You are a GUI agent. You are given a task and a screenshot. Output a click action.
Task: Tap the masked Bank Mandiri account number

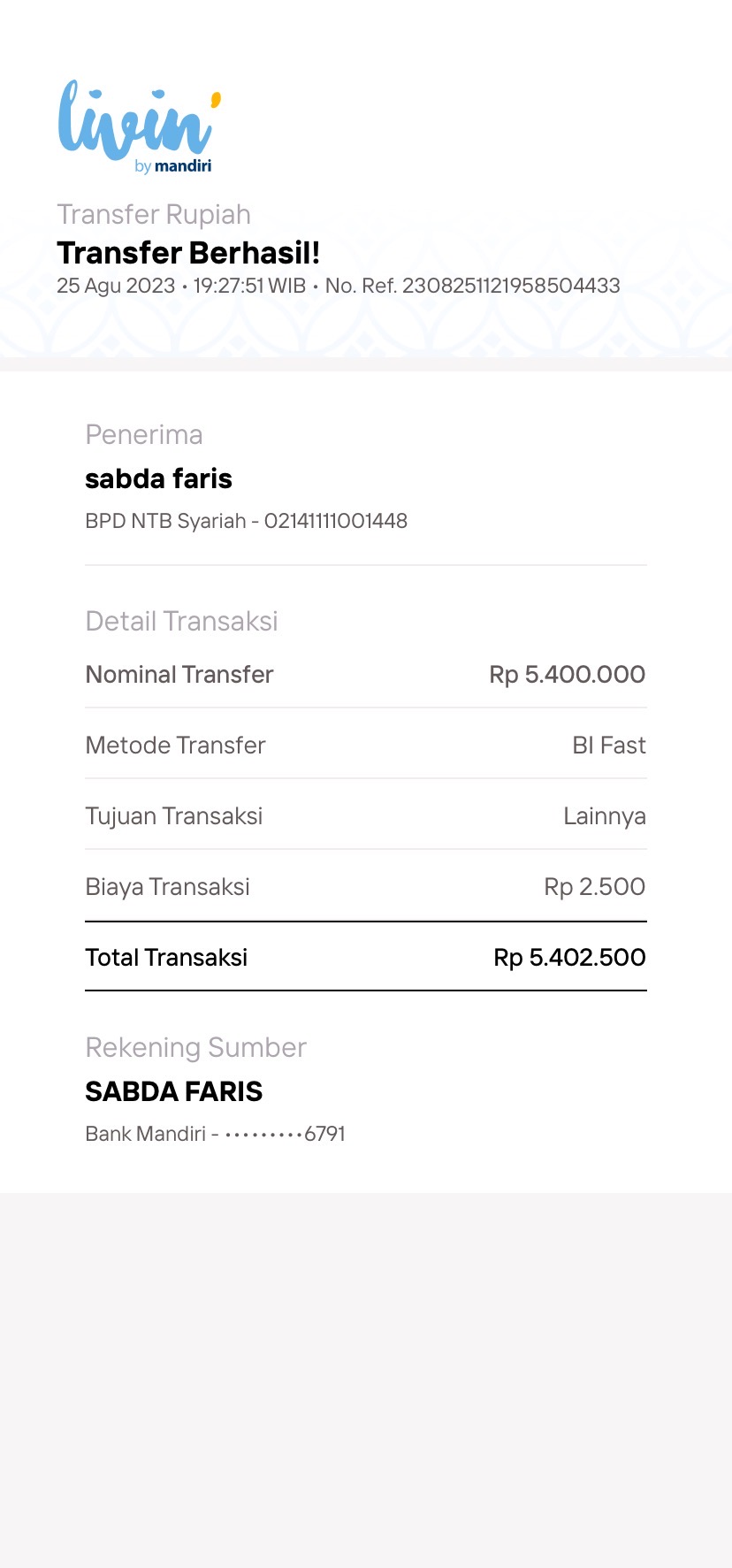point(285,1134)
